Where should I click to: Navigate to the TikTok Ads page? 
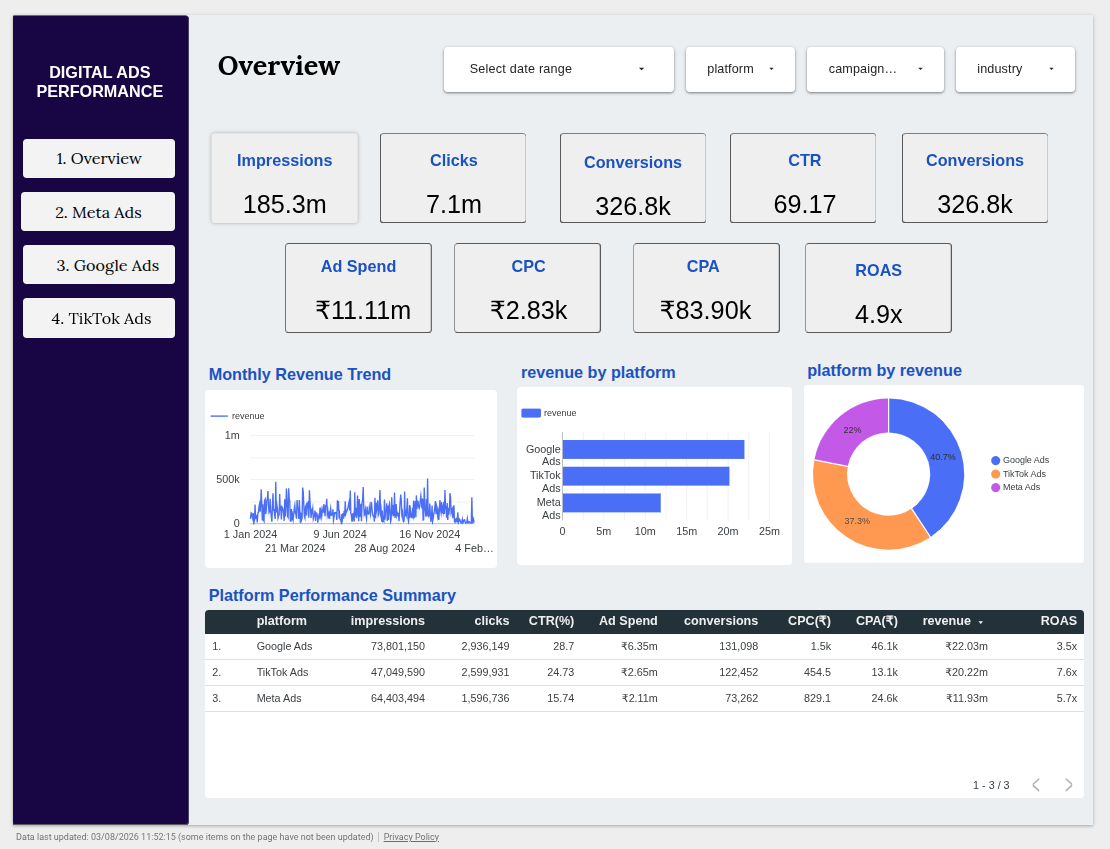99,318
